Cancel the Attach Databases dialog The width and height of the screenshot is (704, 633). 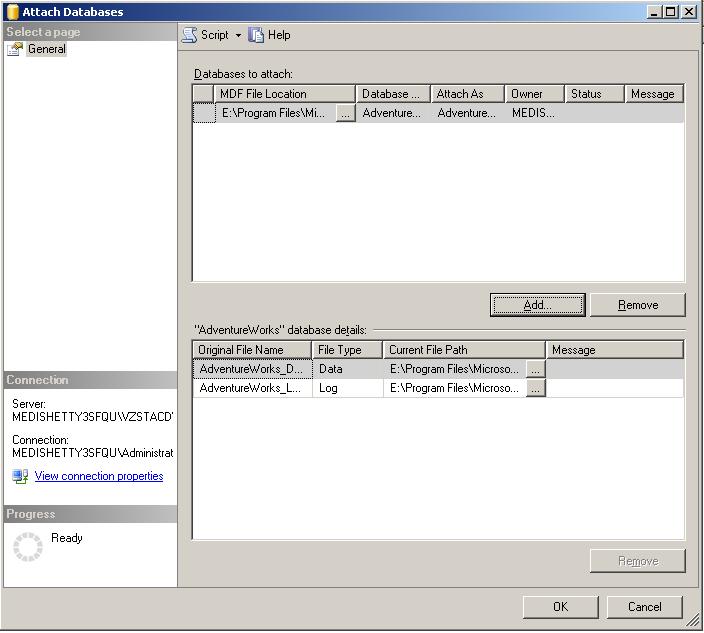(644, 606)
